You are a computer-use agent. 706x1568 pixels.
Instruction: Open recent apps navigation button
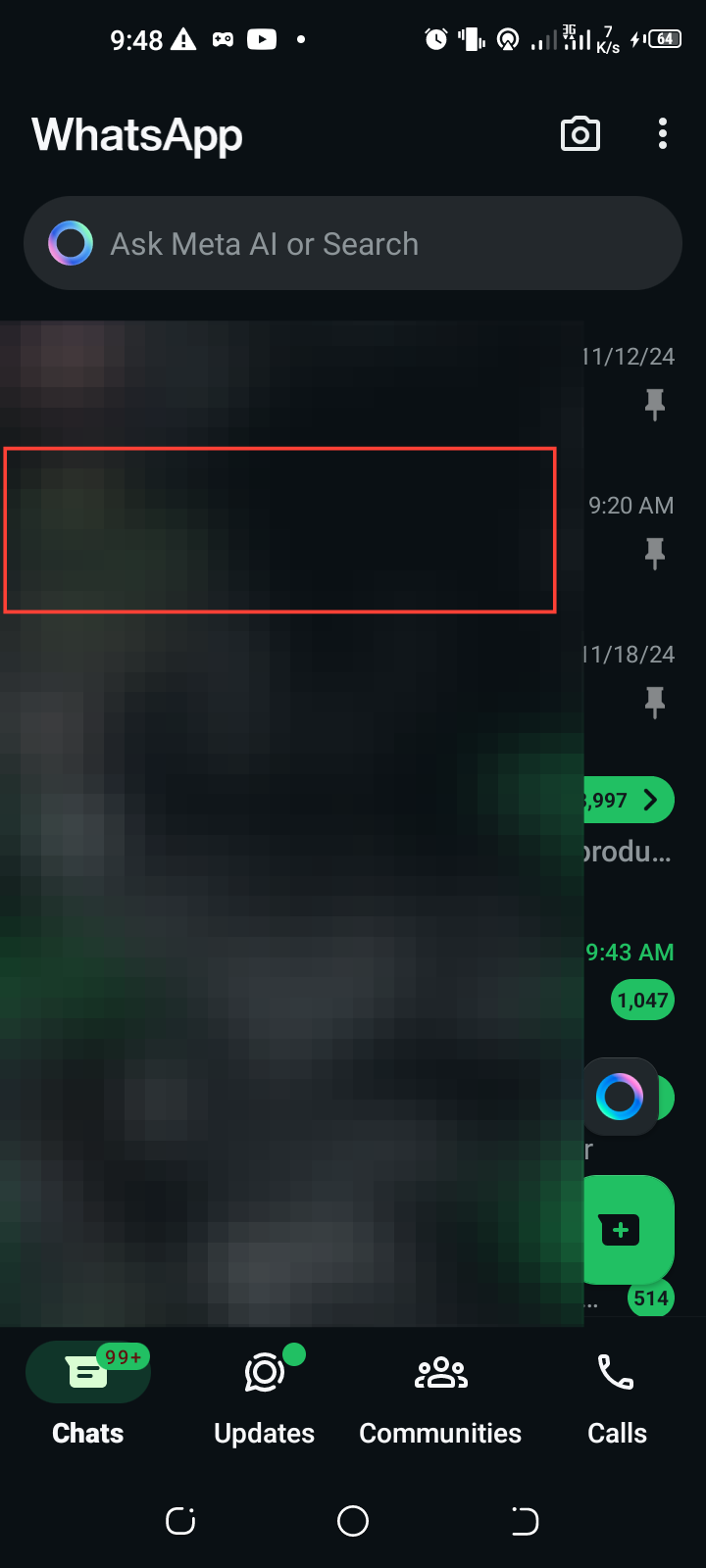tap(180, 1521)
